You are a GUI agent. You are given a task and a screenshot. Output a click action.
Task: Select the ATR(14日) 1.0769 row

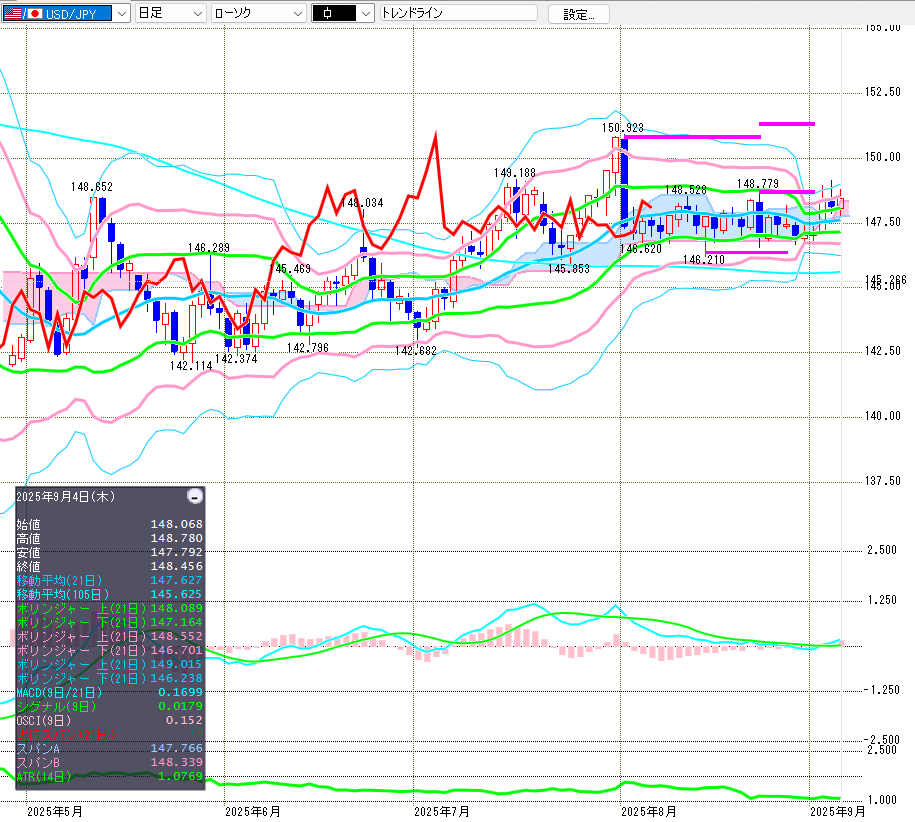110,776
